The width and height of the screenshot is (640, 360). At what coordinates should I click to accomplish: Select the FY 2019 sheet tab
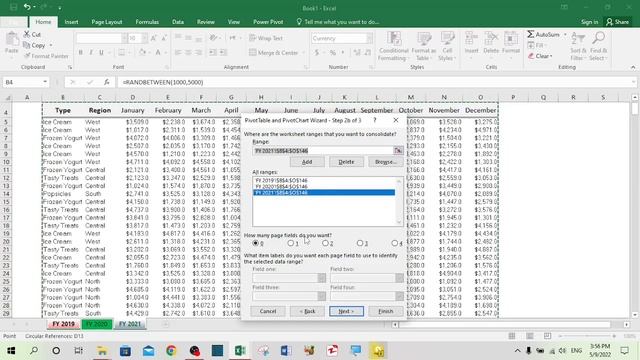pyautogui.click(x=64, y=324)
